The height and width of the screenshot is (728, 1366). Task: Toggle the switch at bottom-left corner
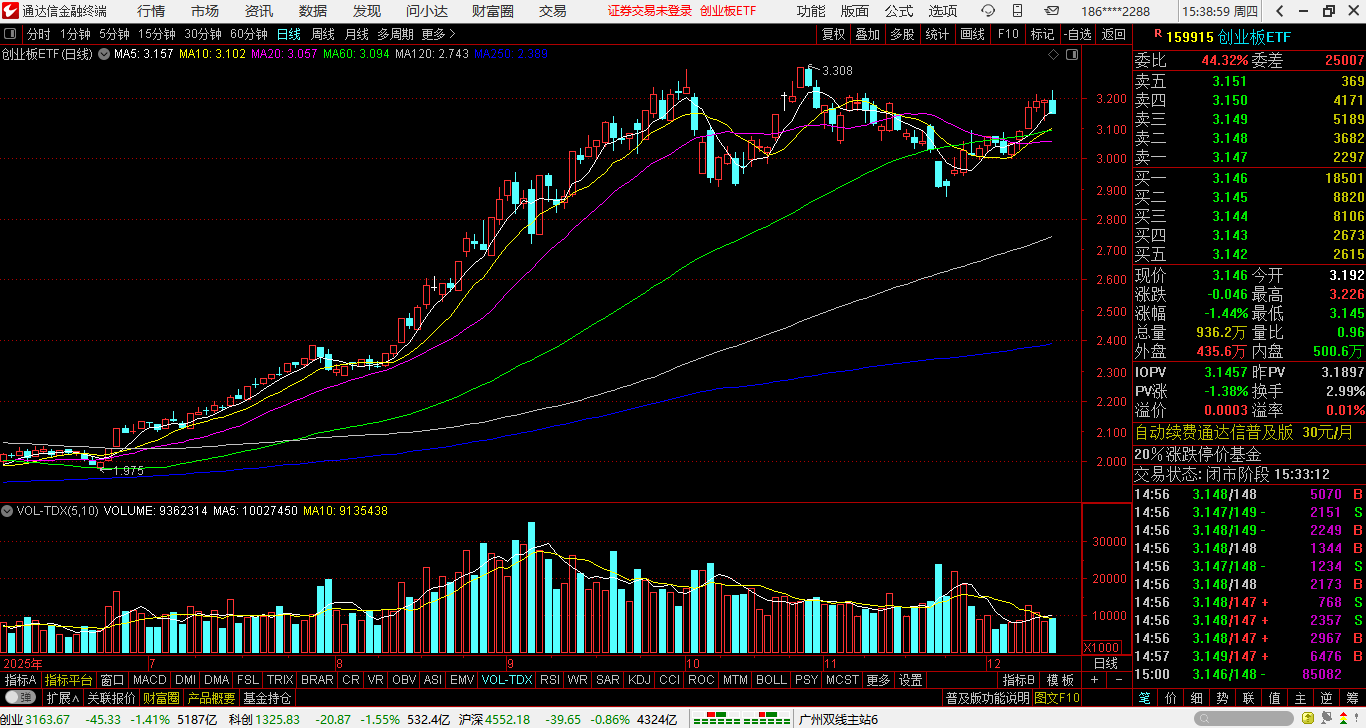click(x=20, y=697)
